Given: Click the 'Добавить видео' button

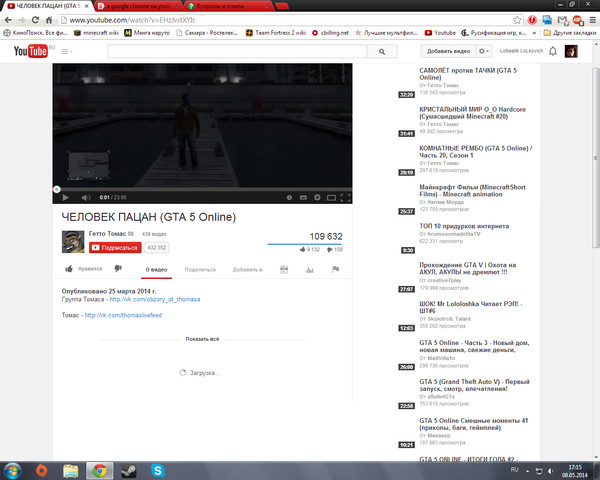Looking at the screenshot, I should tap(448, 51).
